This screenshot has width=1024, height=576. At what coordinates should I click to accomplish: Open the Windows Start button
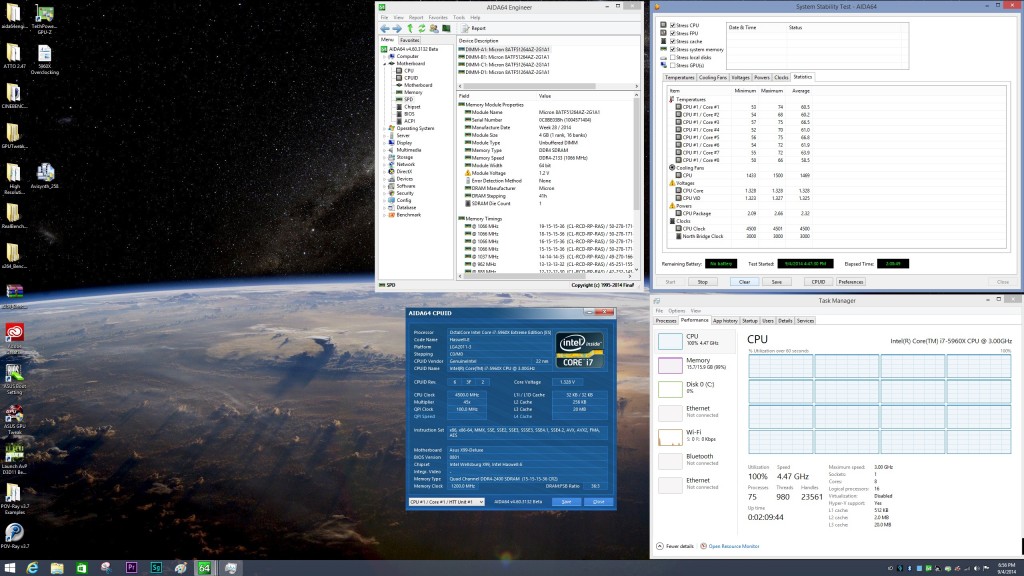click(10, 568)
